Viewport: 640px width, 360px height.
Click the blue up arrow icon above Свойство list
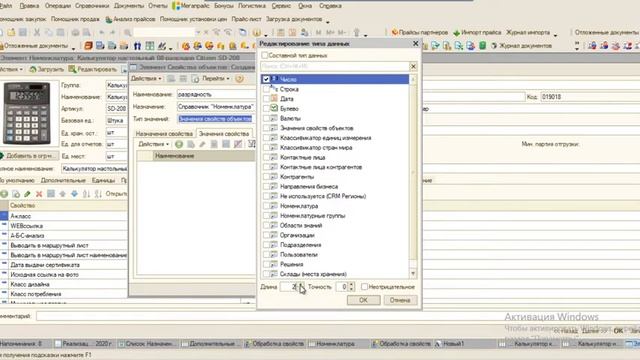coord(62,194)
